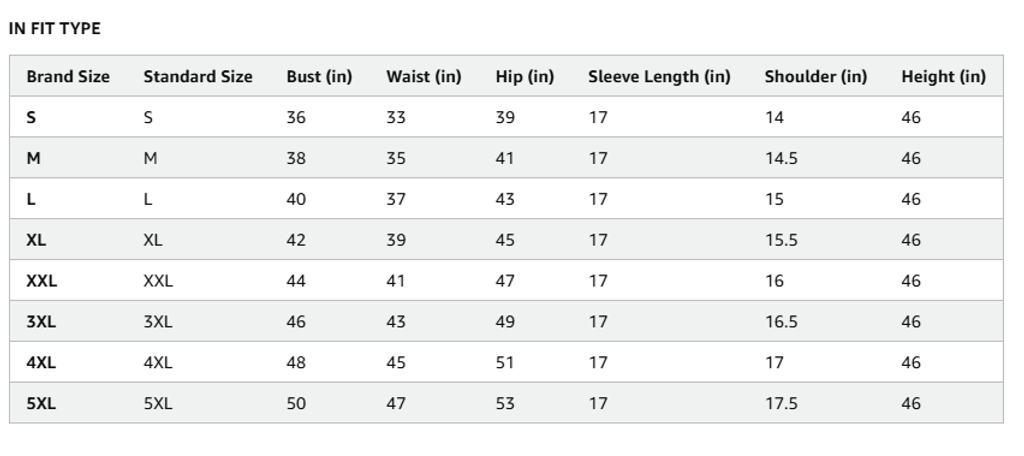
Task: Select the bust value 48 in row 4XL
Action: pos(296,363)
